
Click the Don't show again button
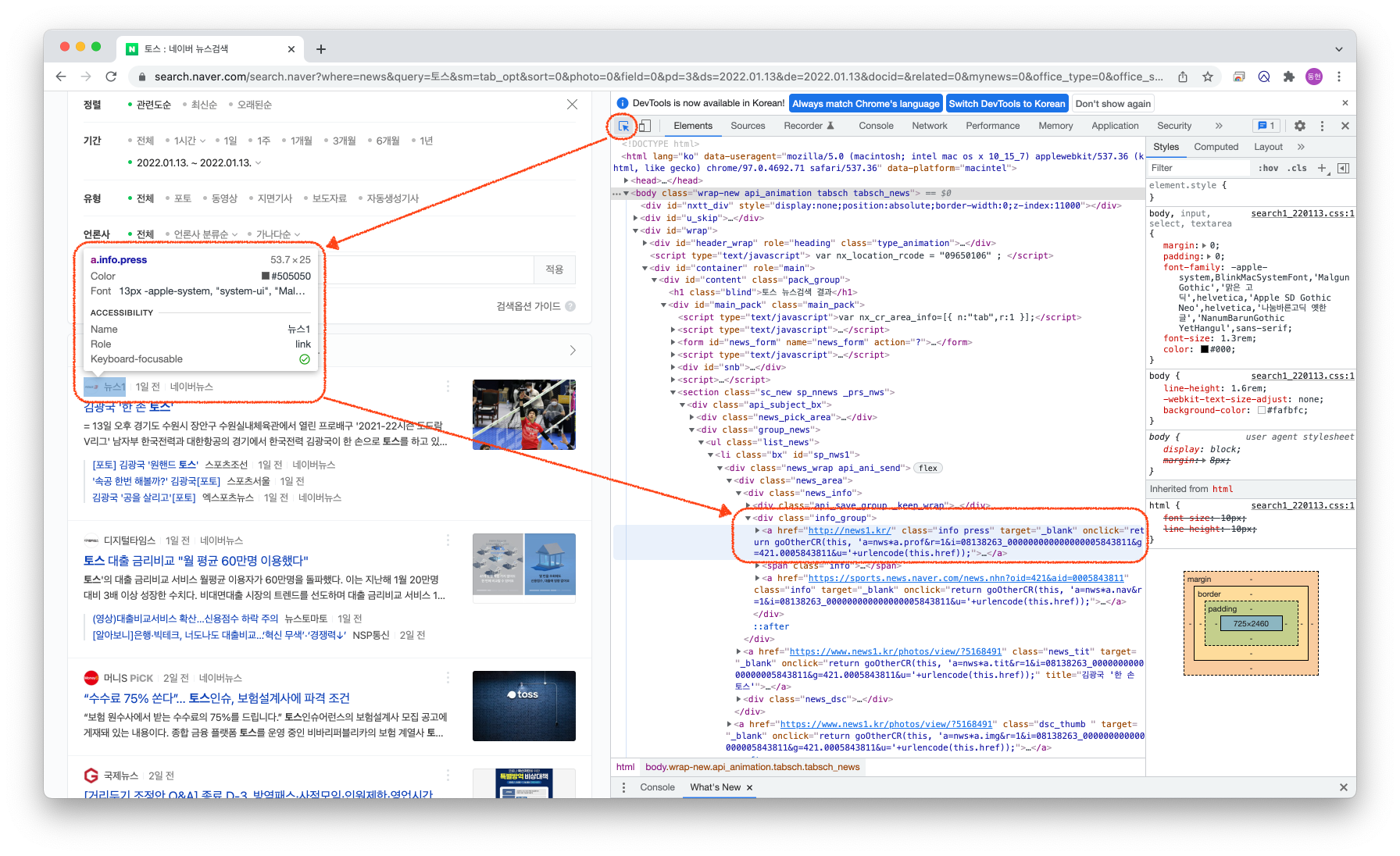pyautogui.click(x=1113, y=104)
